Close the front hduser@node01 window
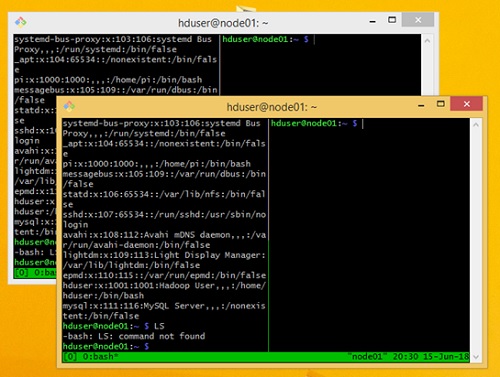The image size is (500, 377). 466,104
